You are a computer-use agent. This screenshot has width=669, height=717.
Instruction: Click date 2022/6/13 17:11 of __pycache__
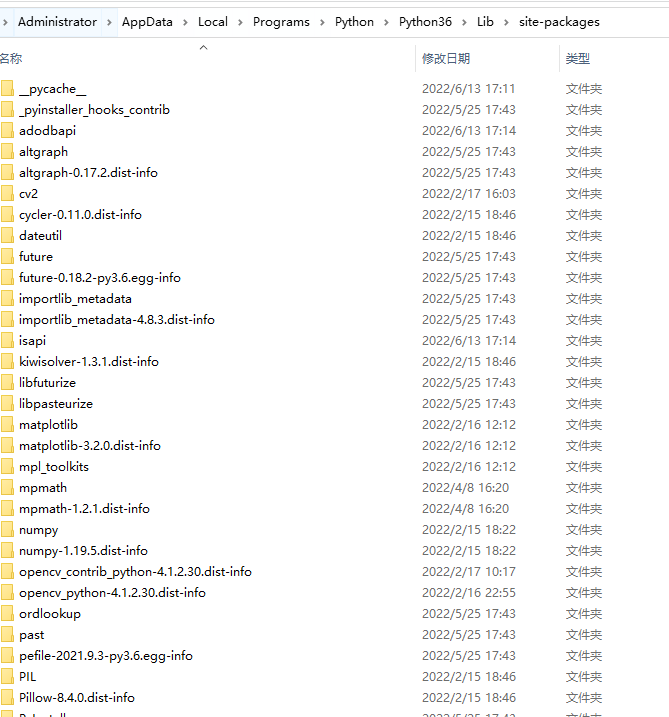(469, 89)
